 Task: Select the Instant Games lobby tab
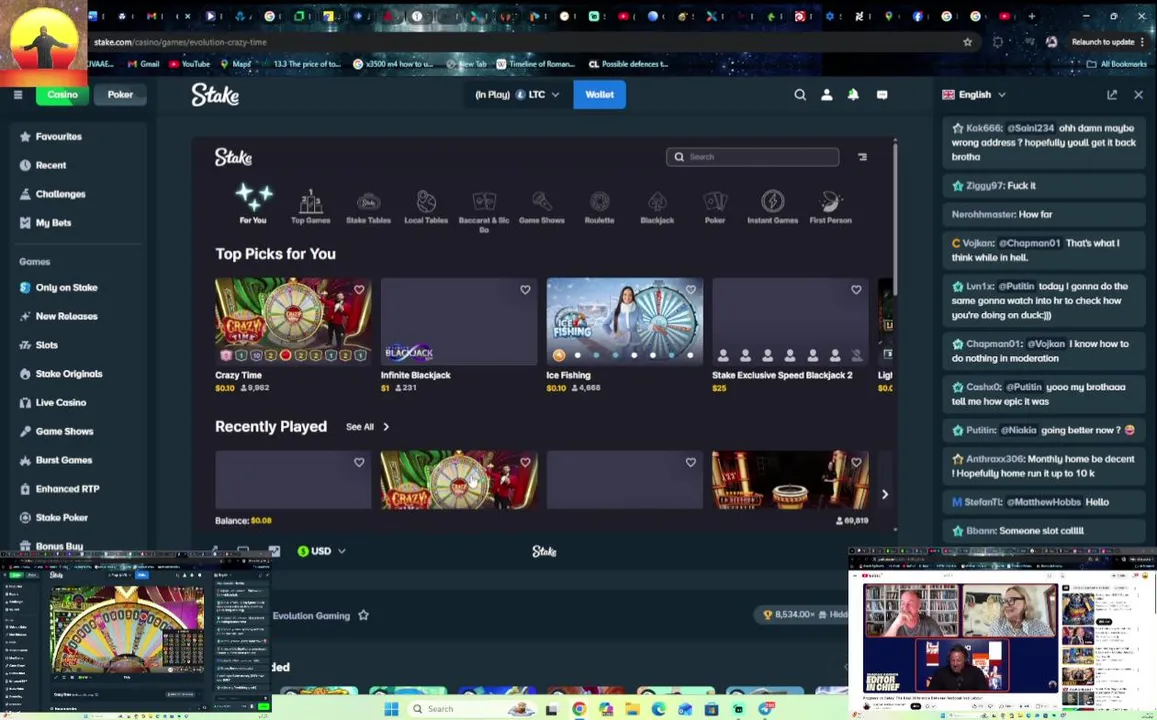[773, 207]
